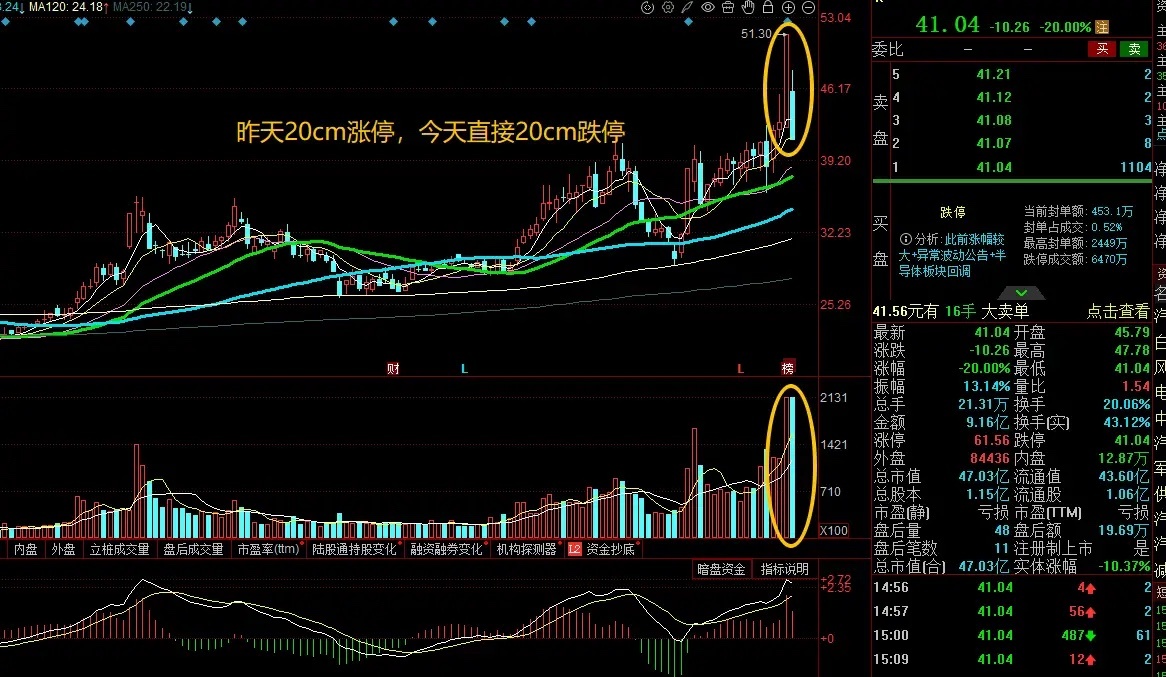Click the chart refresh/code icon in toolbar
Image resolution: width=1166 pixels, height=677 pixels.
click(647, 7)
